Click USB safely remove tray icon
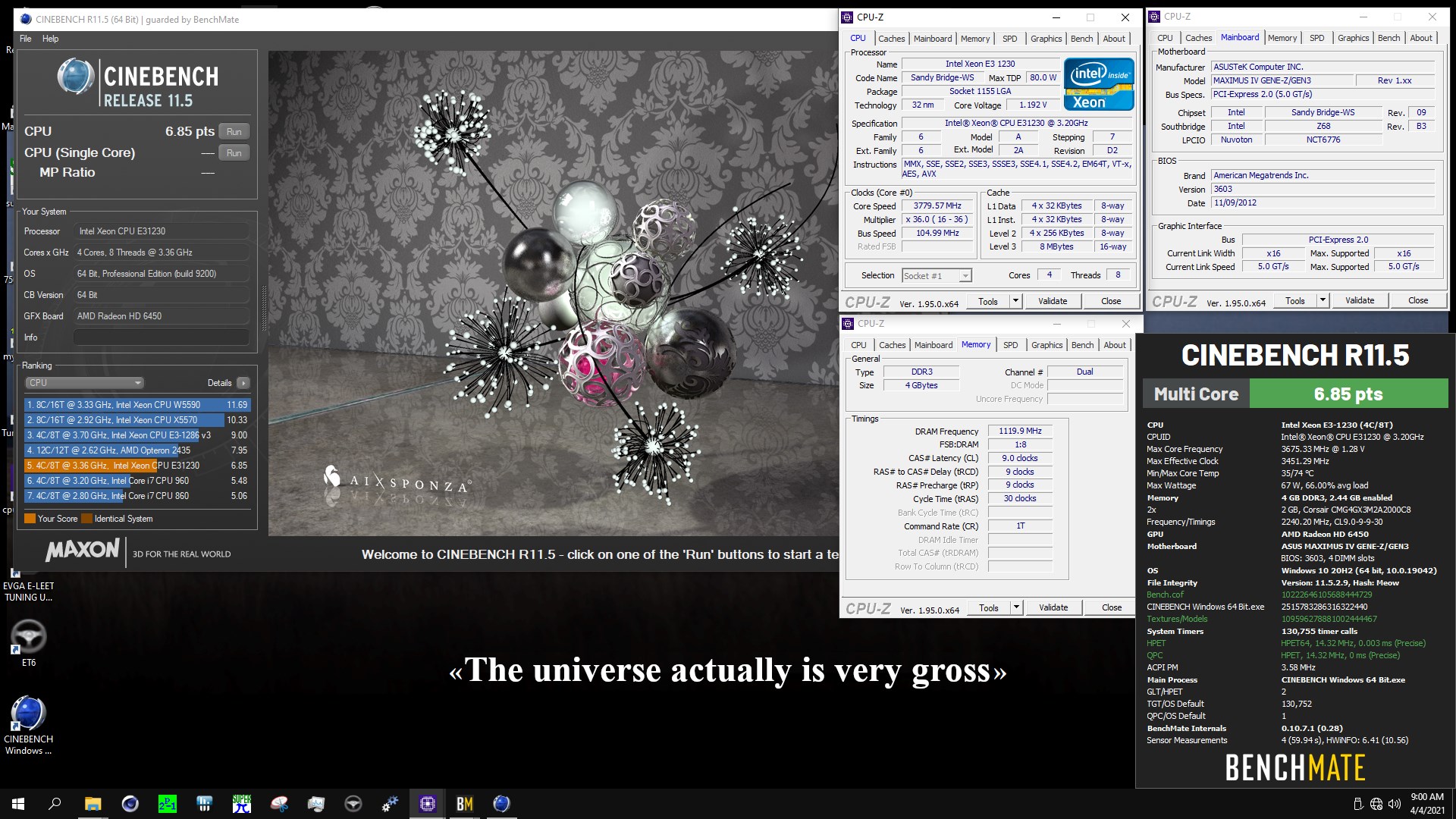Viewport: 1456px width, 819px height. click(1358, 804)
